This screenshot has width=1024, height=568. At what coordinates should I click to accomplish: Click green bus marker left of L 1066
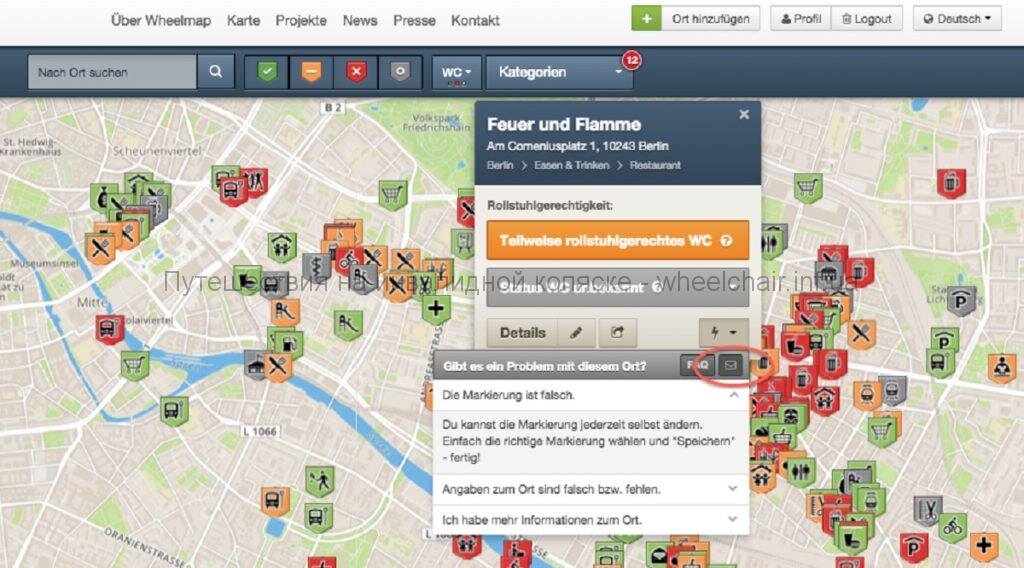[x=173, y=411]
